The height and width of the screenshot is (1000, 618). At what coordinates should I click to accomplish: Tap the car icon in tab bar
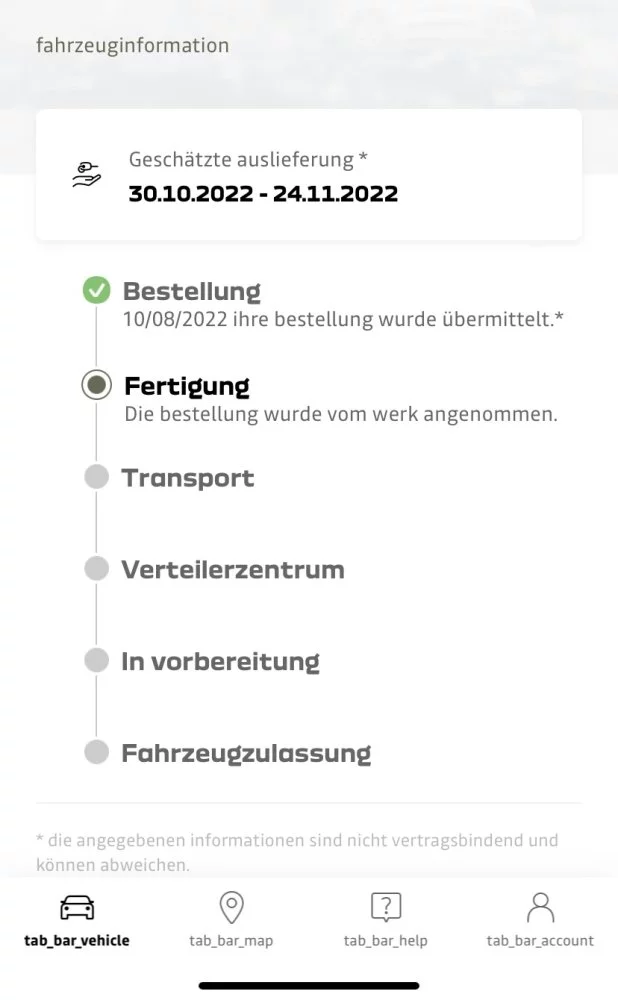[77, 907]
